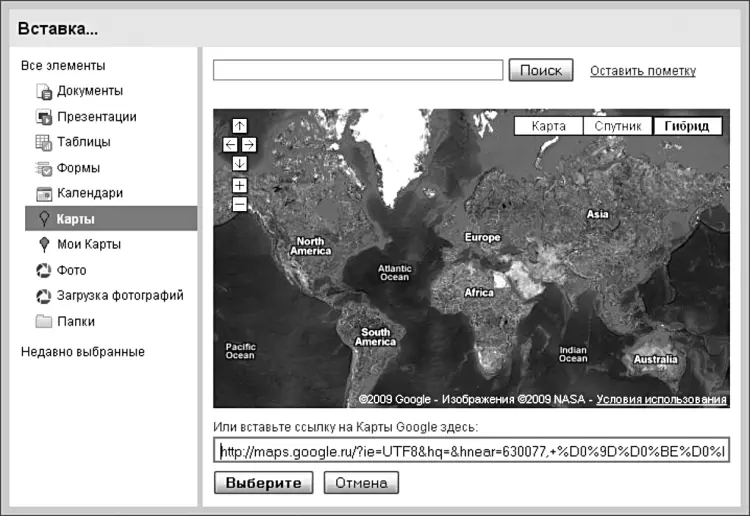Select Недавно выбранные heading
This screenshot has height=516, width=750.
click(x=83, y=352)
